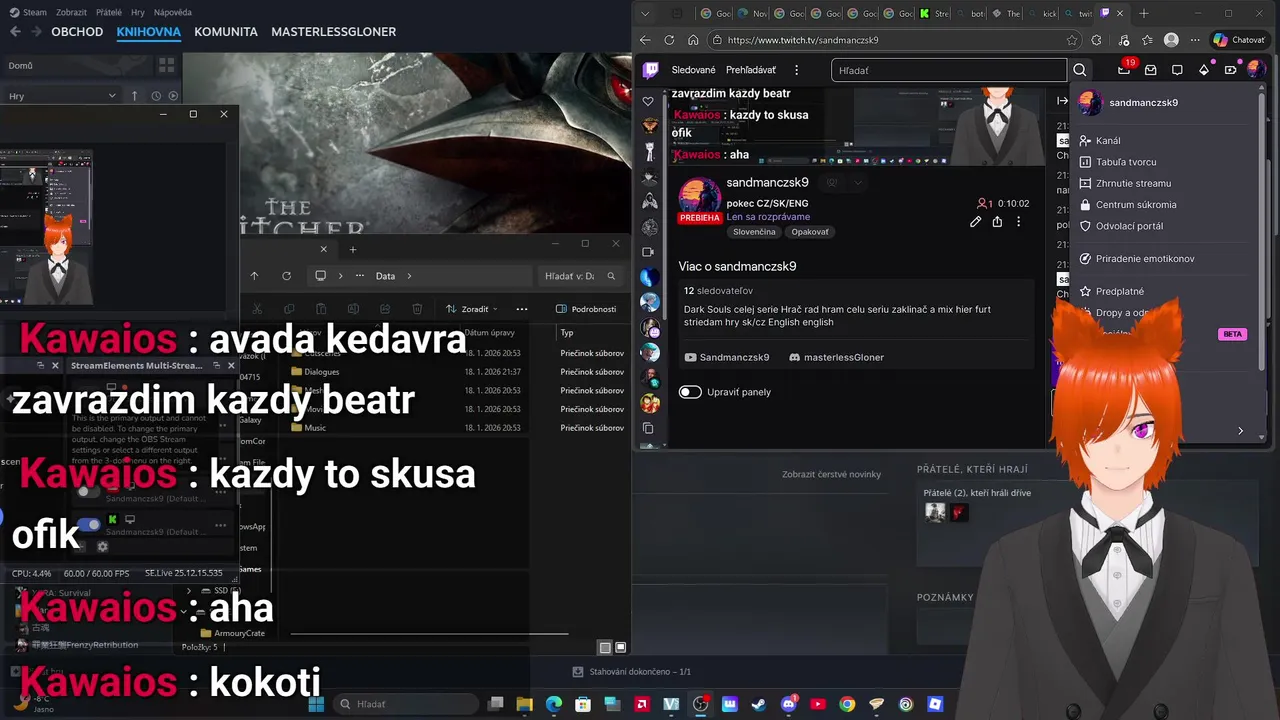Image resolution: width=1280 pixels, height=720 pixels.
Task: Open Chrome from the Windows taskbar
Action: click(847, 704)
